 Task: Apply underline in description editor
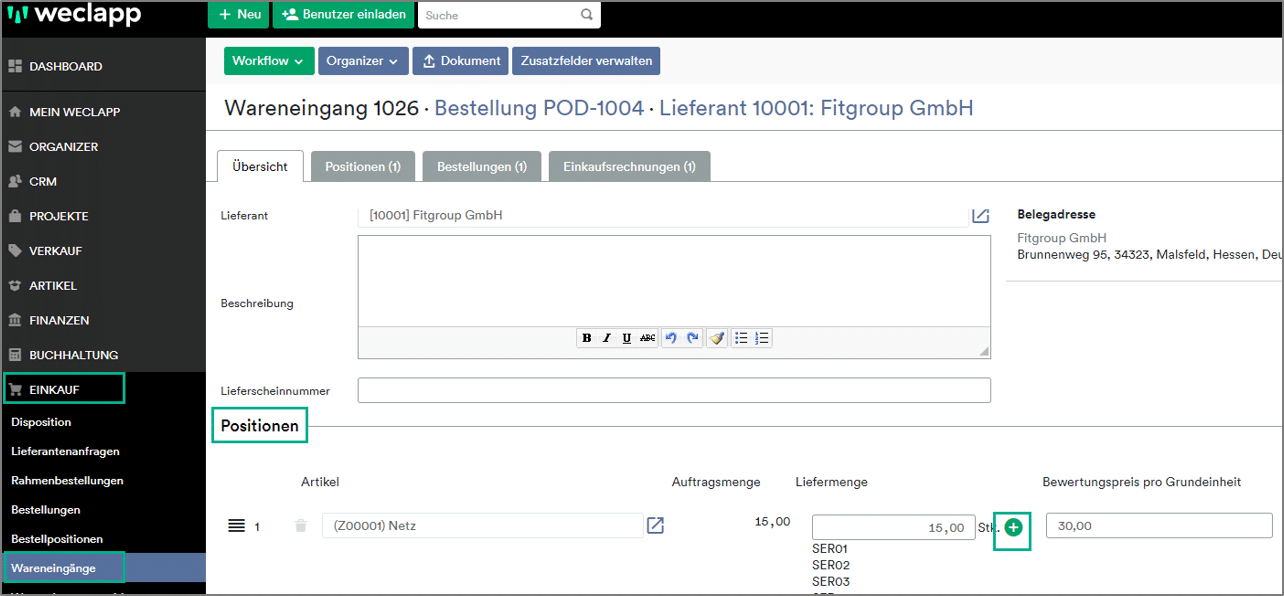tap(627, 338)
